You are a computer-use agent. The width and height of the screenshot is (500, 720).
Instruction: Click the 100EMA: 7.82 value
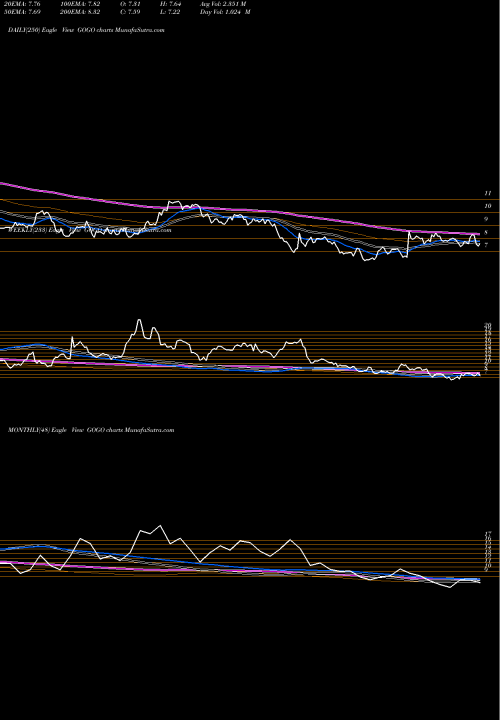(x=80, y=4)
